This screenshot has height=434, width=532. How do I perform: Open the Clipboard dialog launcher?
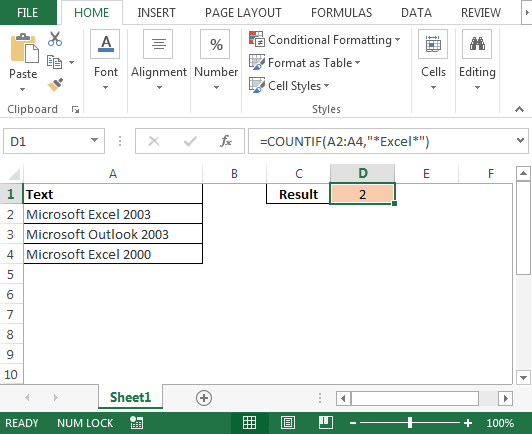[x=75, y=109]
